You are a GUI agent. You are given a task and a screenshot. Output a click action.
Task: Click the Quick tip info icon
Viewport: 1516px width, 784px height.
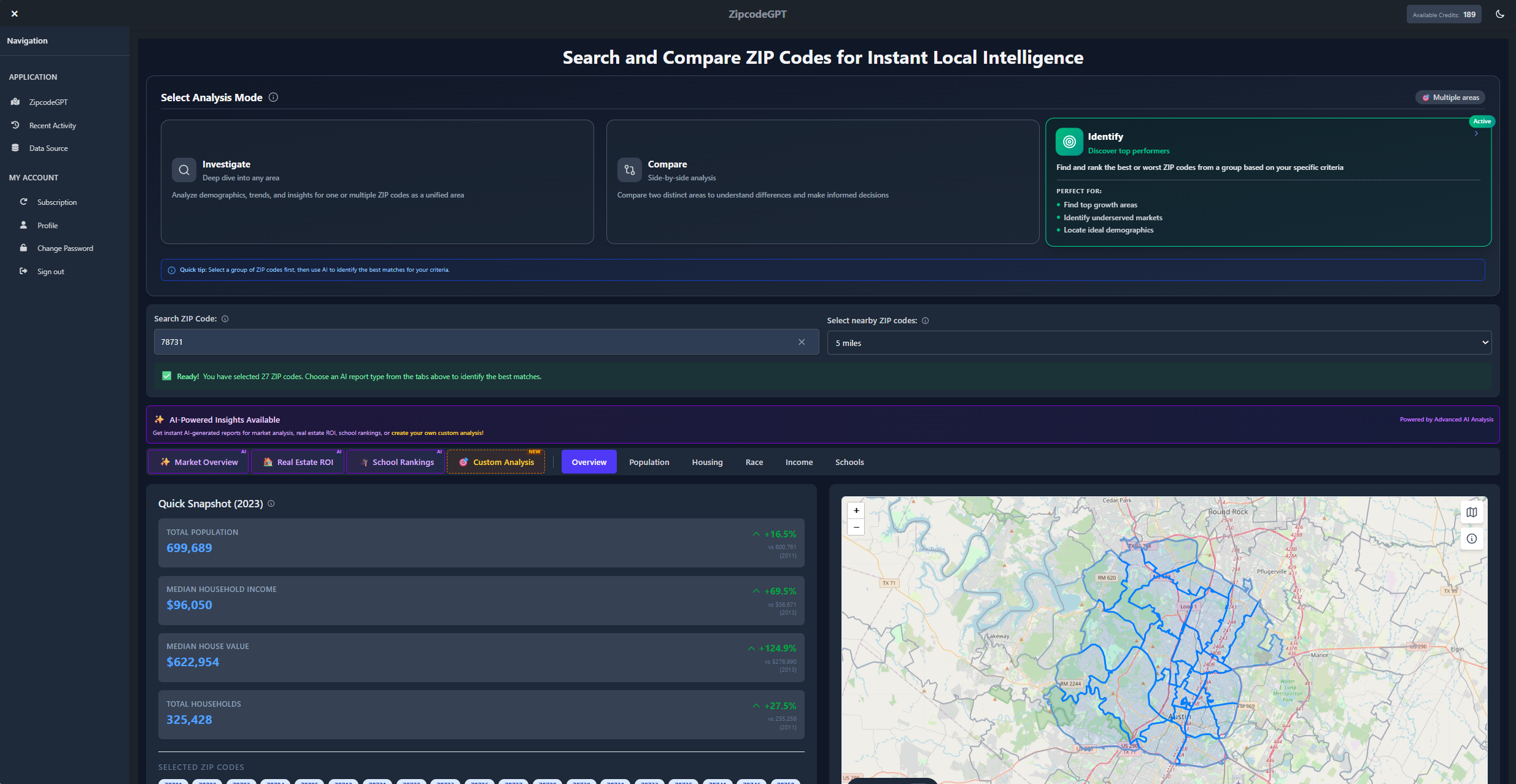click(172, 270)
